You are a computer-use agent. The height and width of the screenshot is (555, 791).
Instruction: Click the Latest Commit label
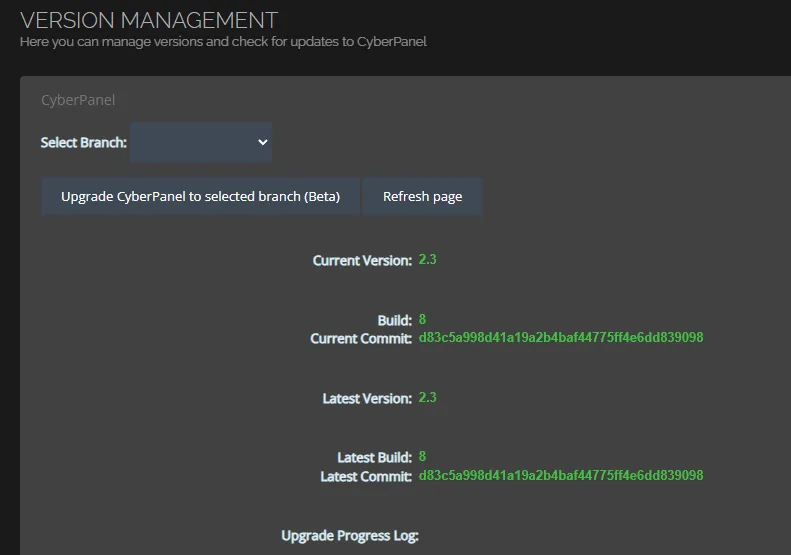366,476
